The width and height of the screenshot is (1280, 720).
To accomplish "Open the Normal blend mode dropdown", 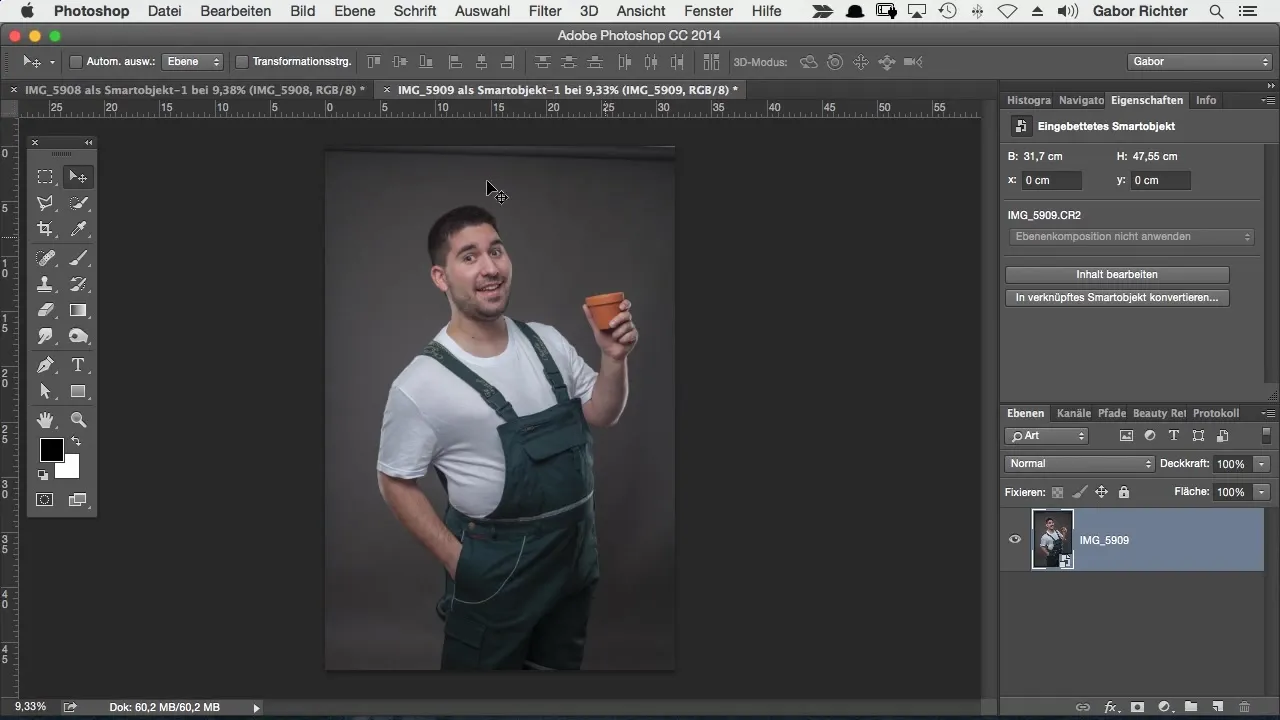I will tap(1079, 464).
